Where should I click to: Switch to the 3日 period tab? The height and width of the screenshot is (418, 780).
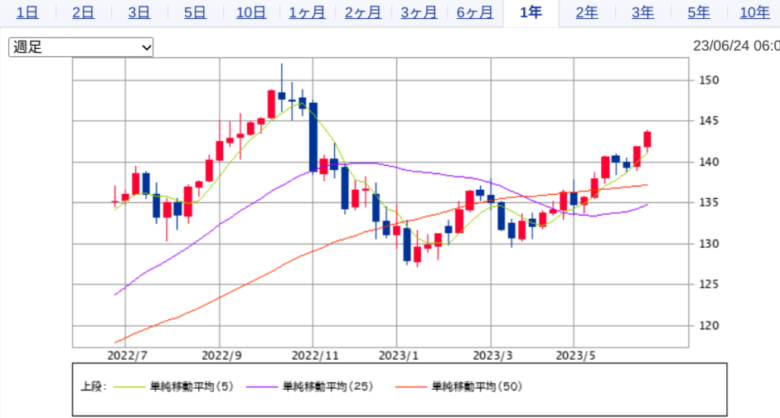click(x=139, y=12)
